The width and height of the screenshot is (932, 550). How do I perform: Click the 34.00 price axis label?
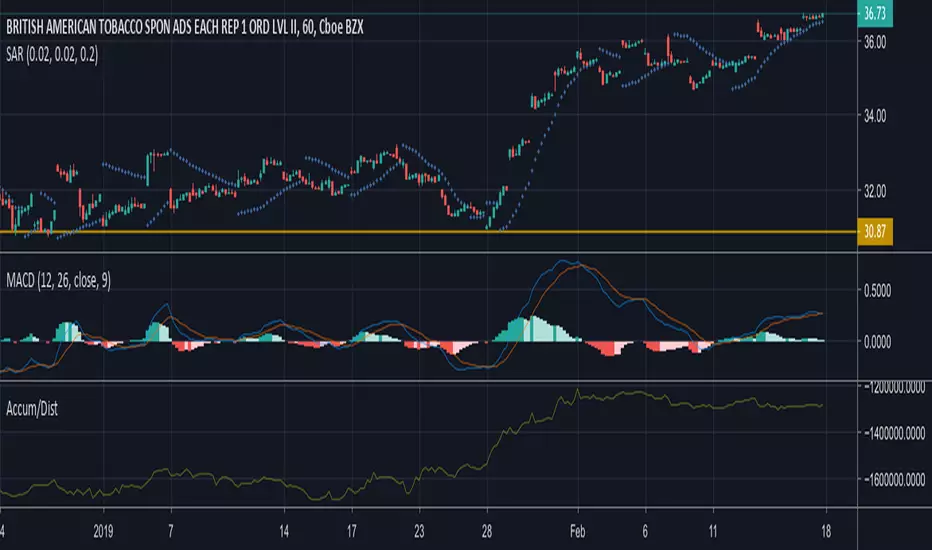pyautogui.click(x=875, y=115)
